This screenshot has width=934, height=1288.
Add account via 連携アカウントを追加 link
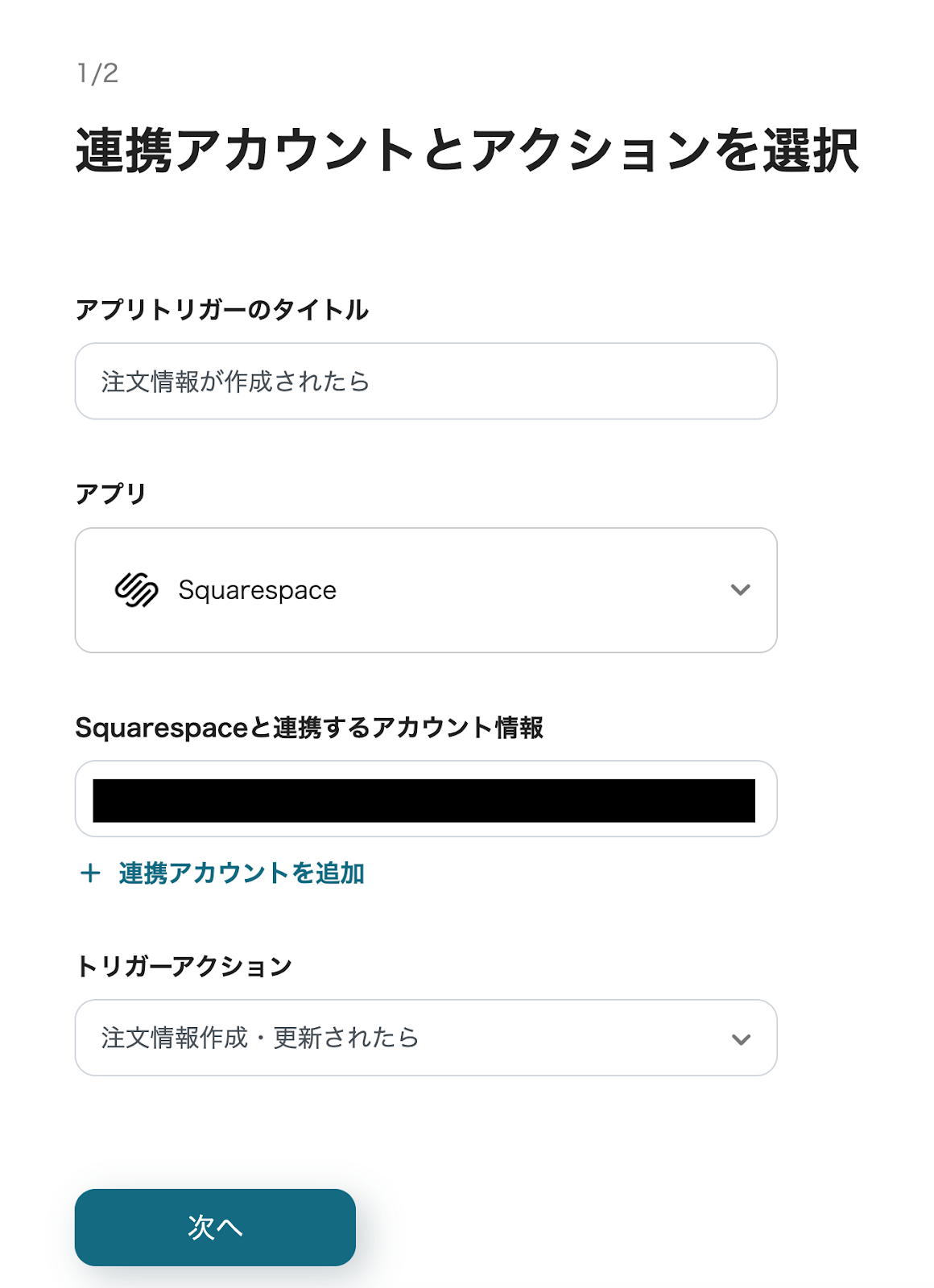pos(242,873)
